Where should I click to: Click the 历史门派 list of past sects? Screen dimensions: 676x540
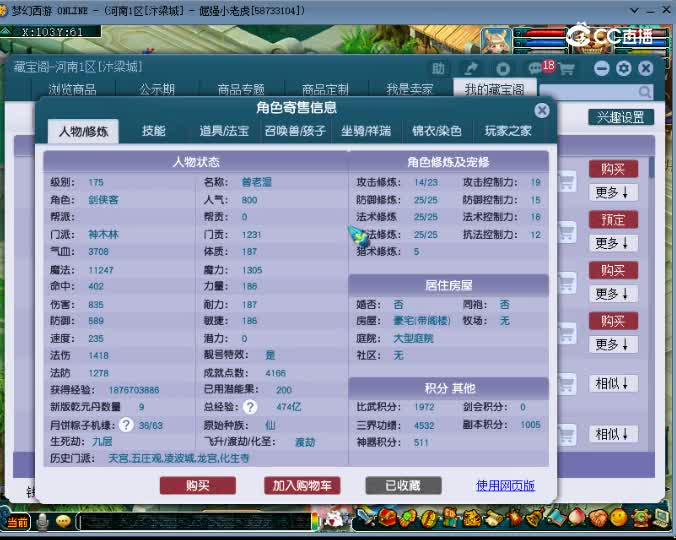click(x=179, y=458)
